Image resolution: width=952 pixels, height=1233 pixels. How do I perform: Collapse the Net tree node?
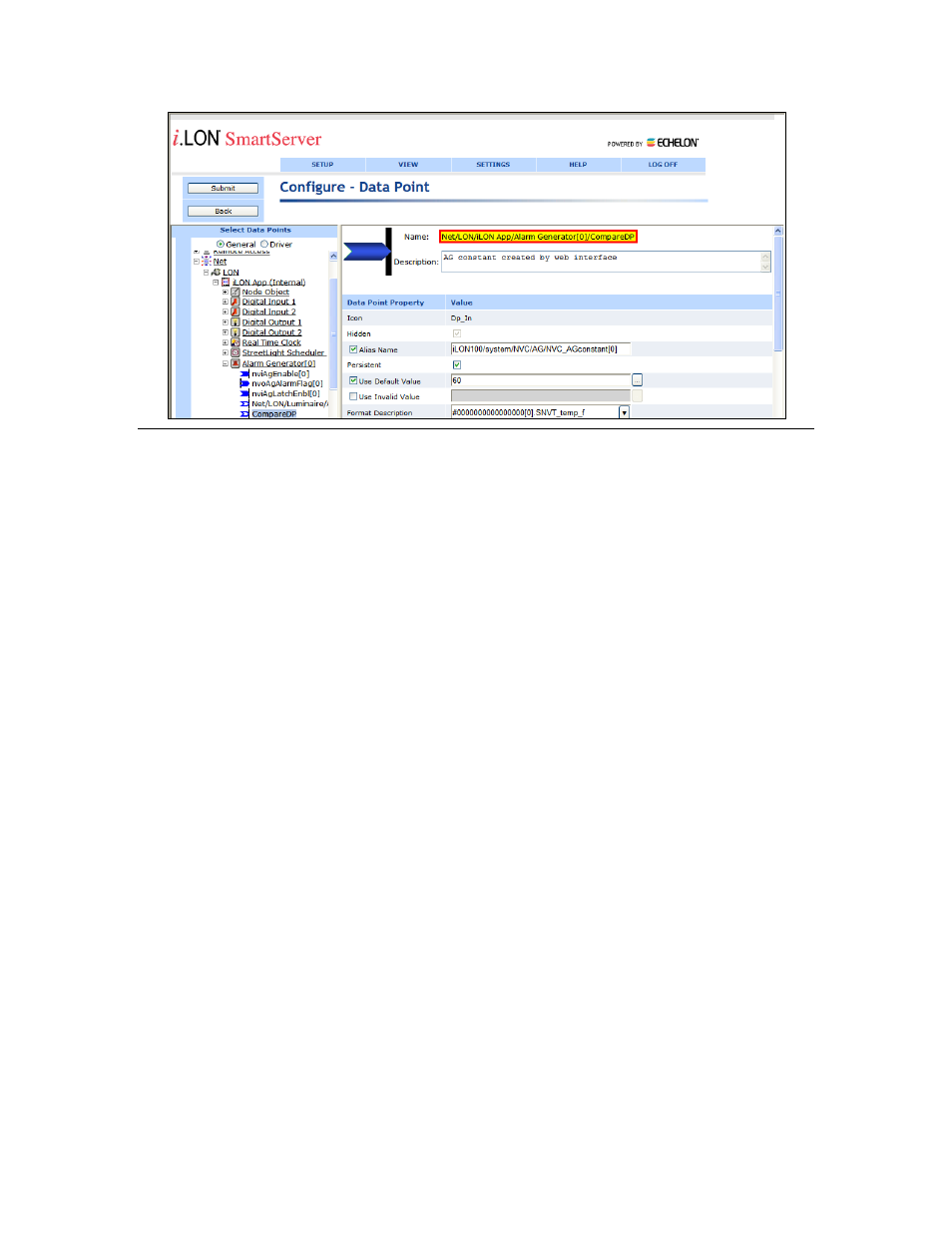(x=197, y=262)
